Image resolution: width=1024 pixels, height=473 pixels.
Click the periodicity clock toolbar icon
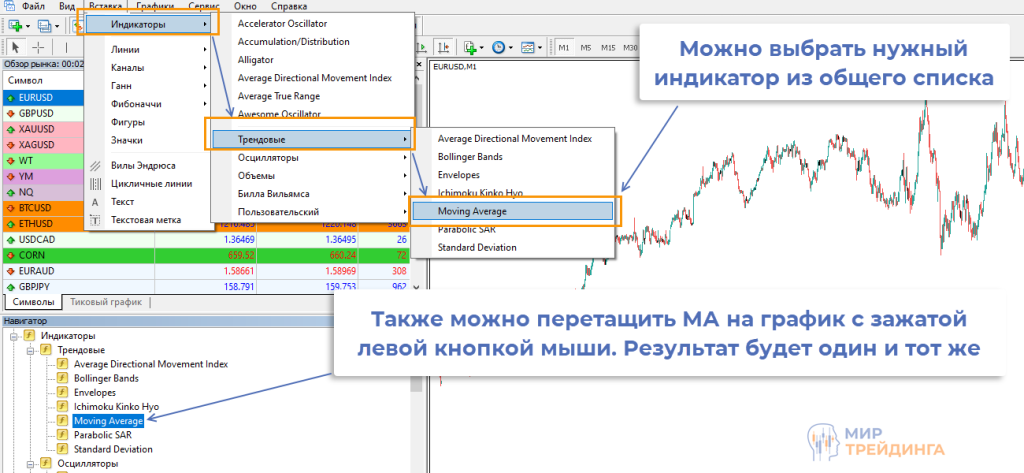click(x=500, y=47)
